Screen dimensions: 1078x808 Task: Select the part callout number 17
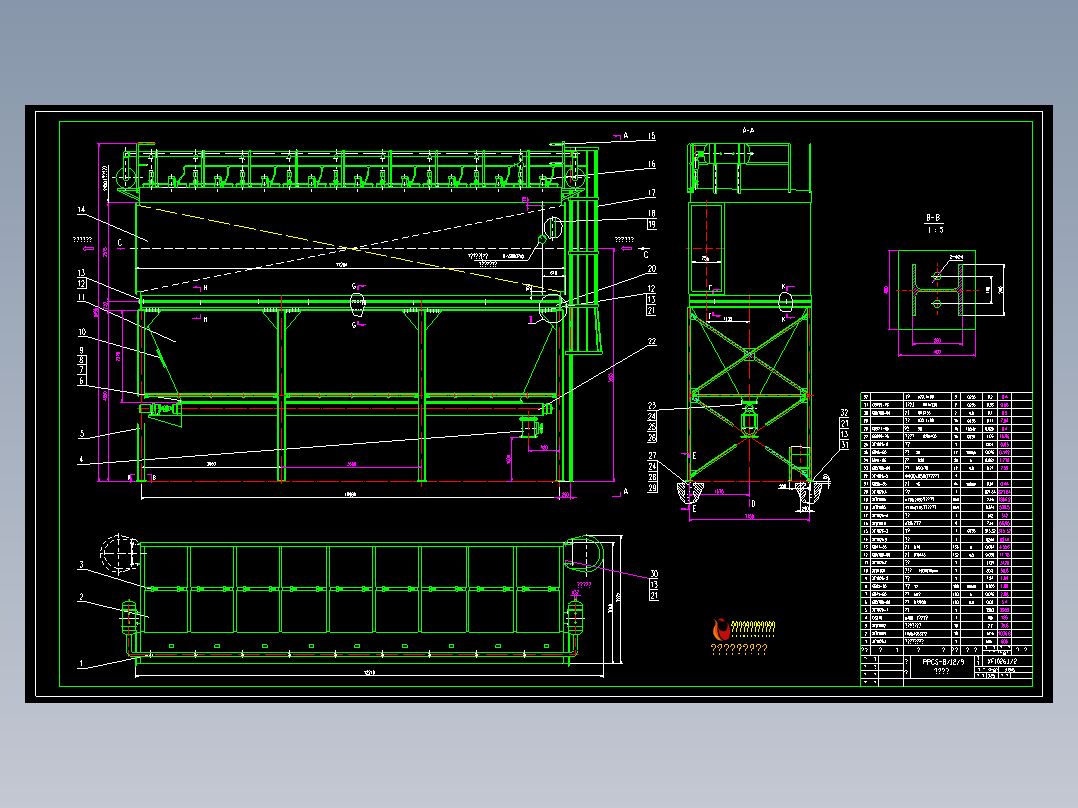click(x=651, y=193)
